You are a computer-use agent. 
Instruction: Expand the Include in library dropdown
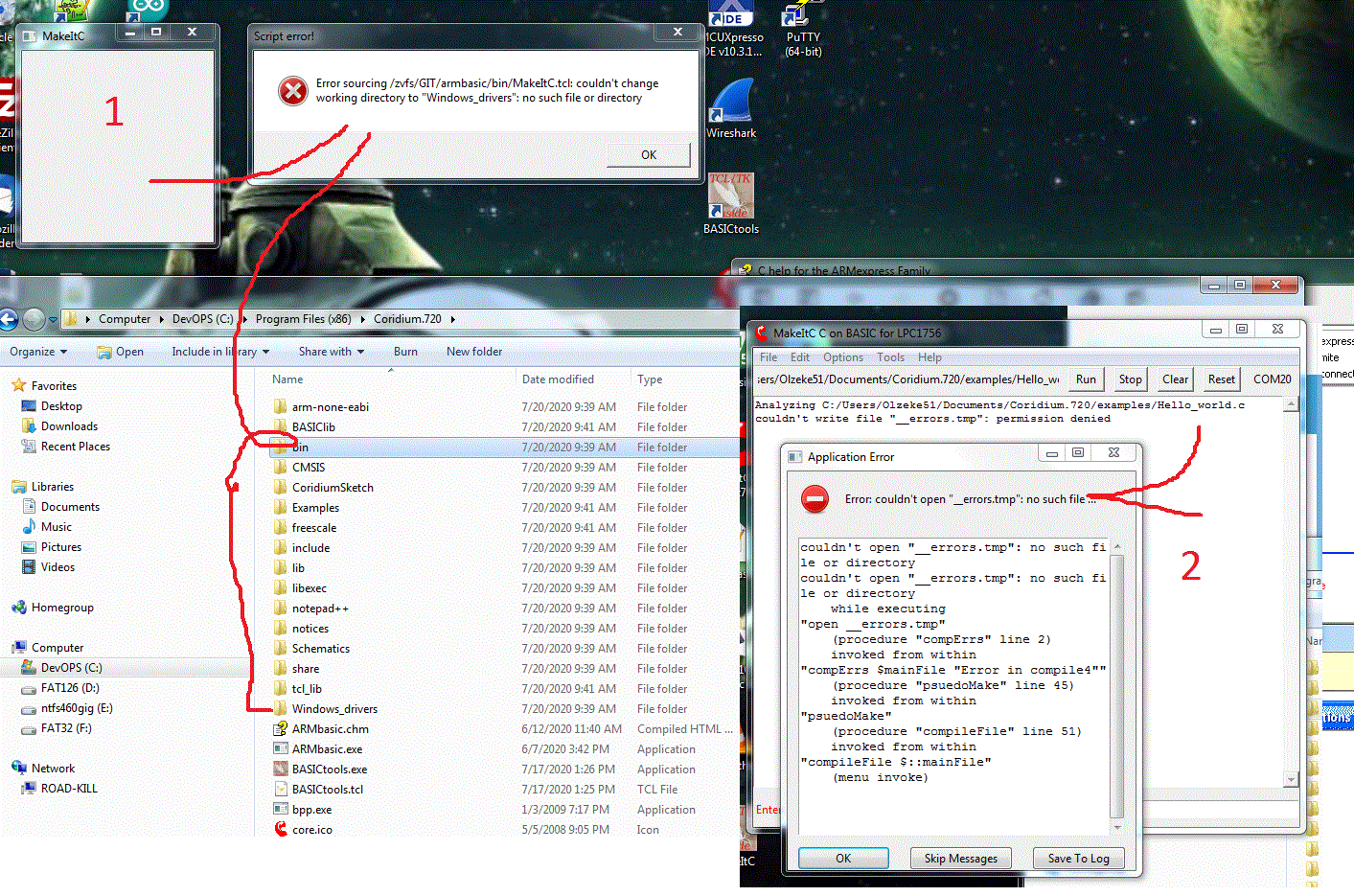click(220, 352)
